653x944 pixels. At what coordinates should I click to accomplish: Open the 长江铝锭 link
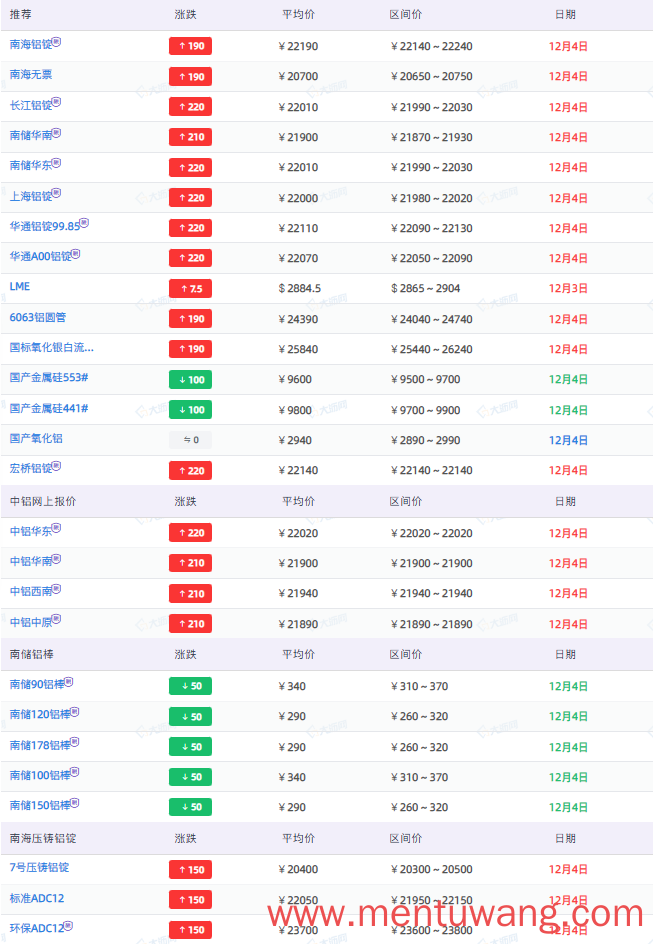tap(31, 106)
